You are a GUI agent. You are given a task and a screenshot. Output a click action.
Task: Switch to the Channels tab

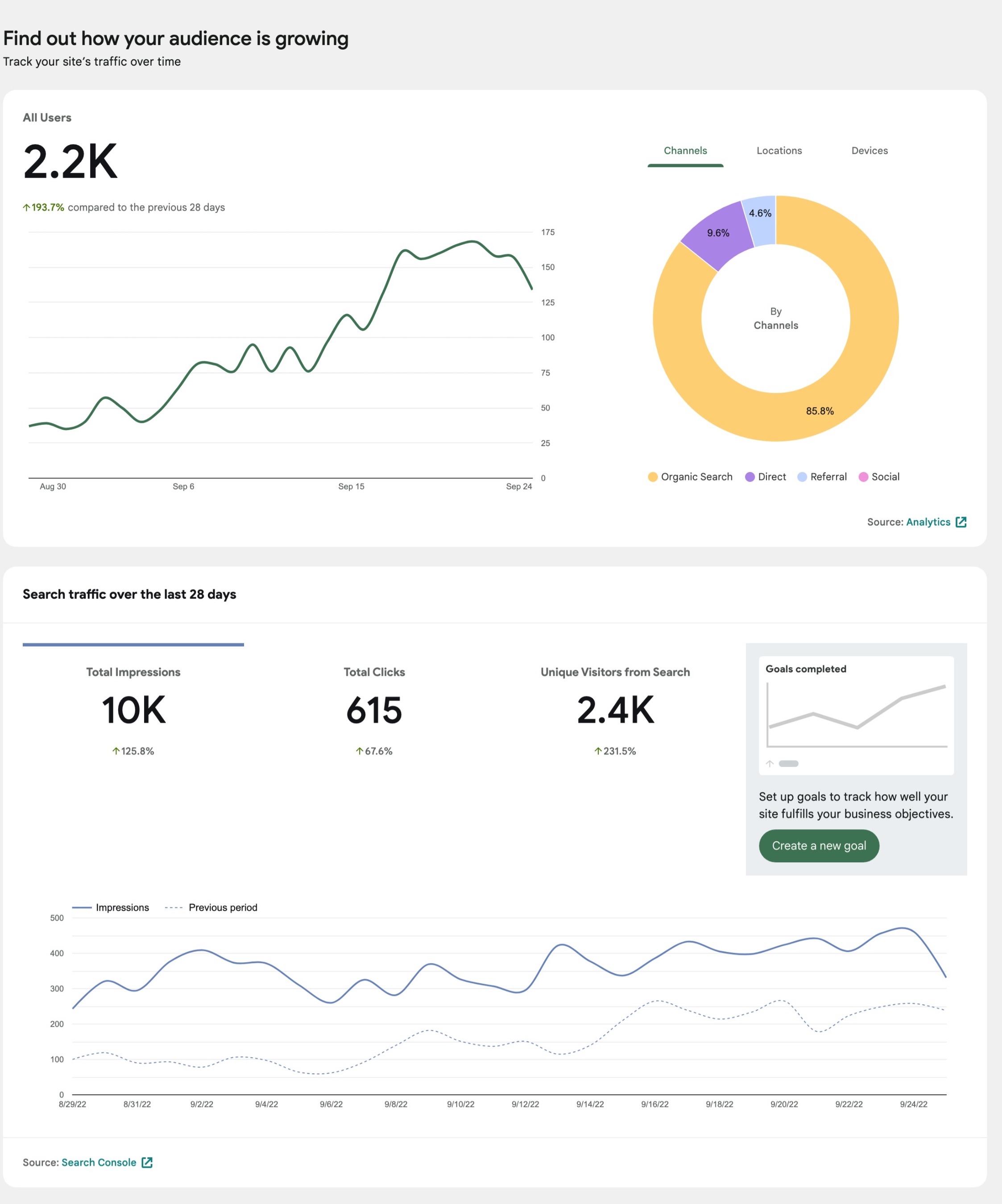tap(685, 151)
